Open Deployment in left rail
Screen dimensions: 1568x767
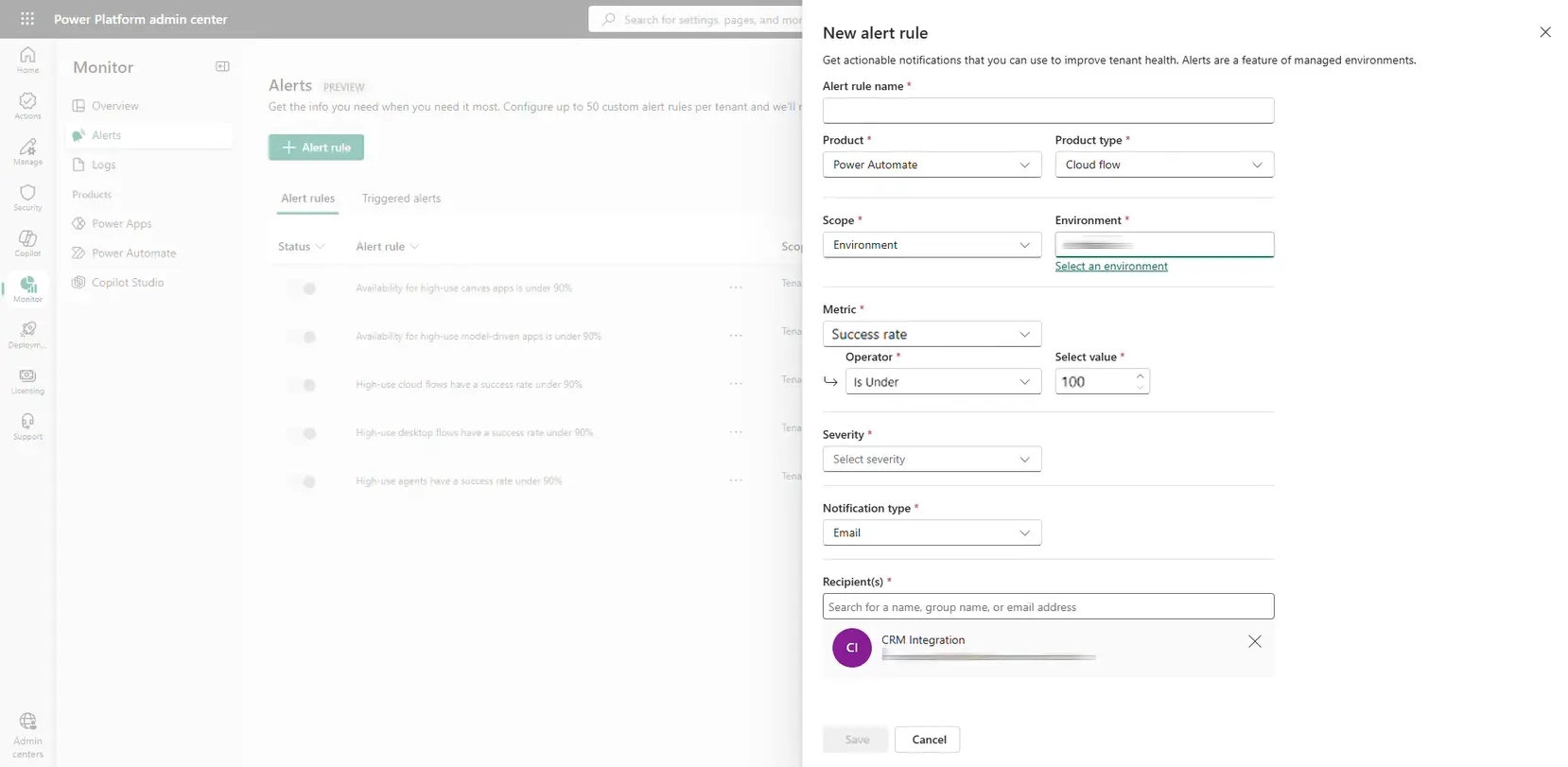coord(27,335)
